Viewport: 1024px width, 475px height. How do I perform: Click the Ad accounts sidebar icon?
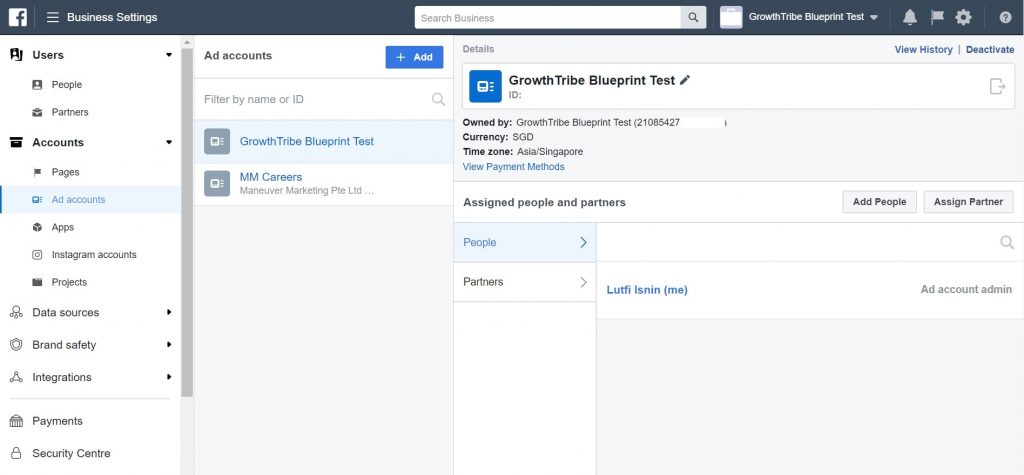pyautogui.click(x=37, y=200)
